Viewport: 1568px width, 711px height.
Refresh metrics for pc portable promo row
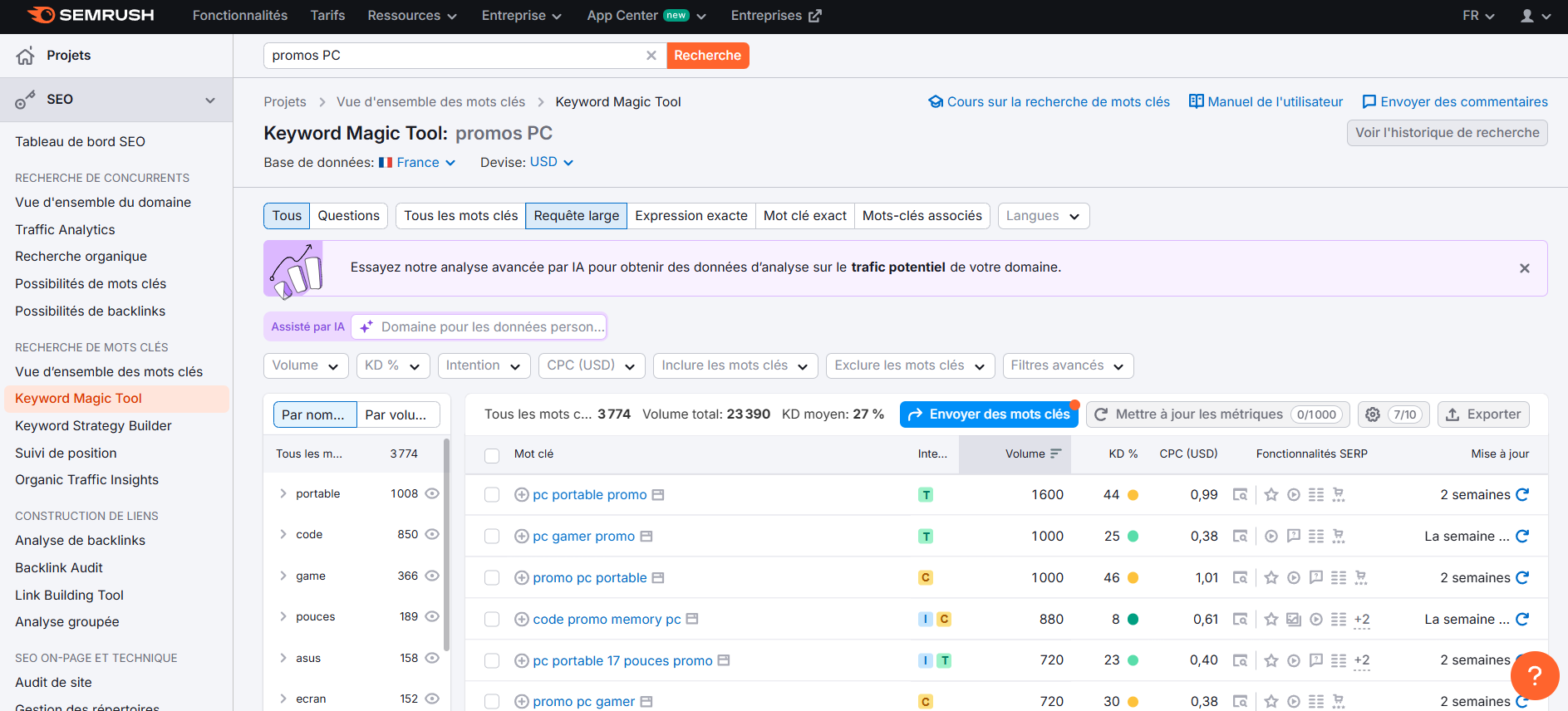(1522, 494)
